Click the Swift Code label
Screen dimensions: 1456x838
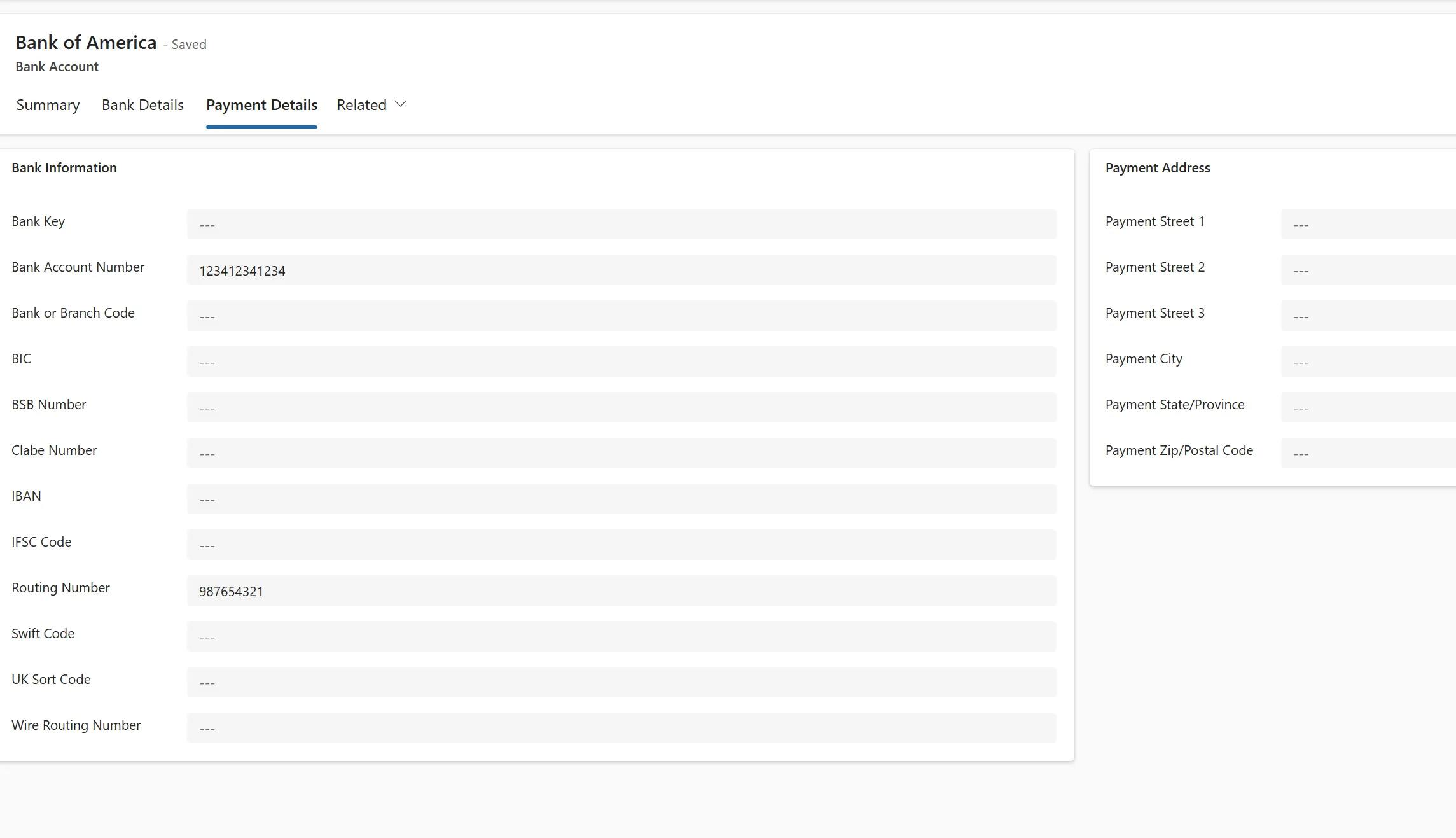click(x=43, y=634)
